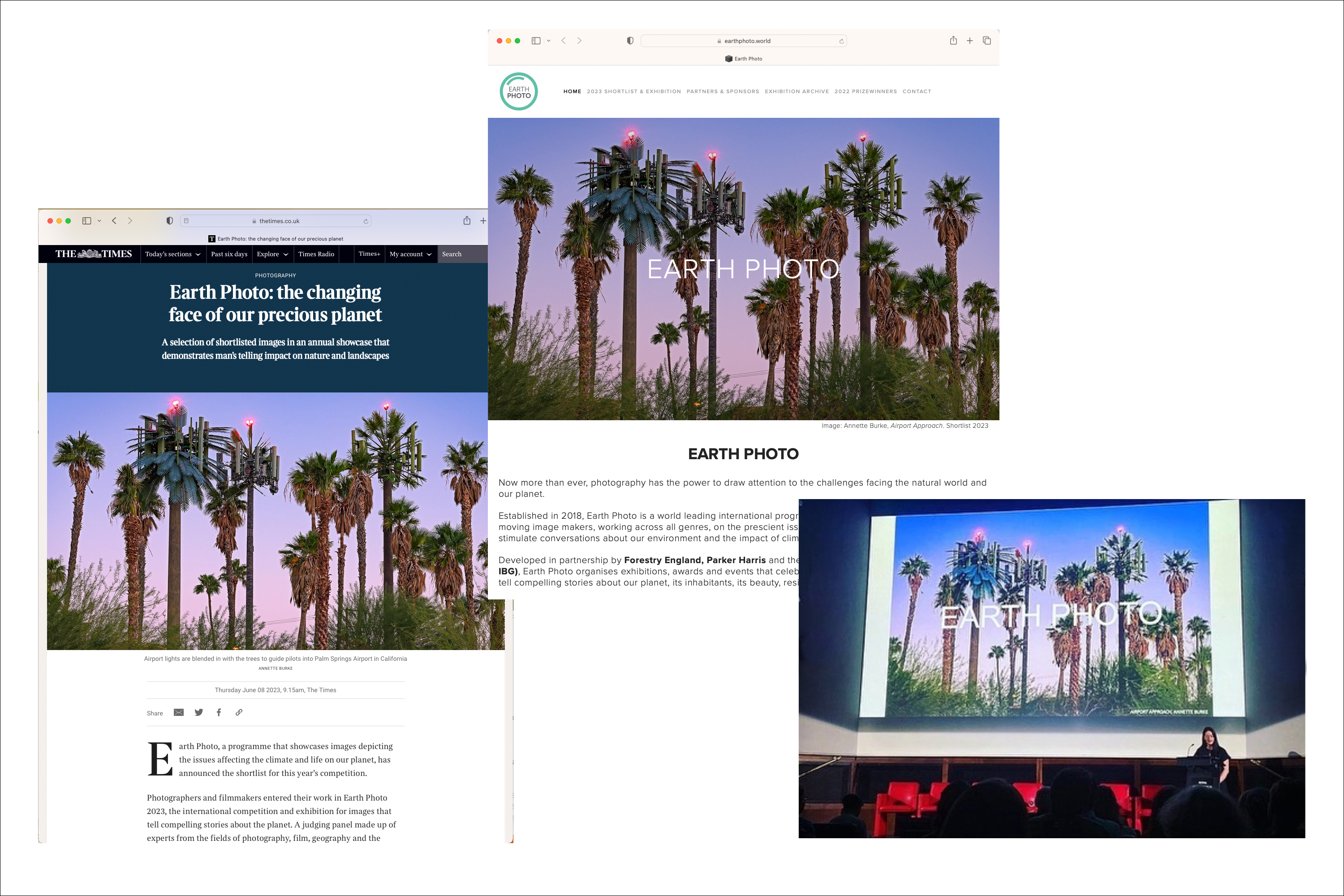Viewport: 1344px width, 896px height.
Task: Click the EXHIBITION ARCHIVE menu item
Action: coord(796,91)
